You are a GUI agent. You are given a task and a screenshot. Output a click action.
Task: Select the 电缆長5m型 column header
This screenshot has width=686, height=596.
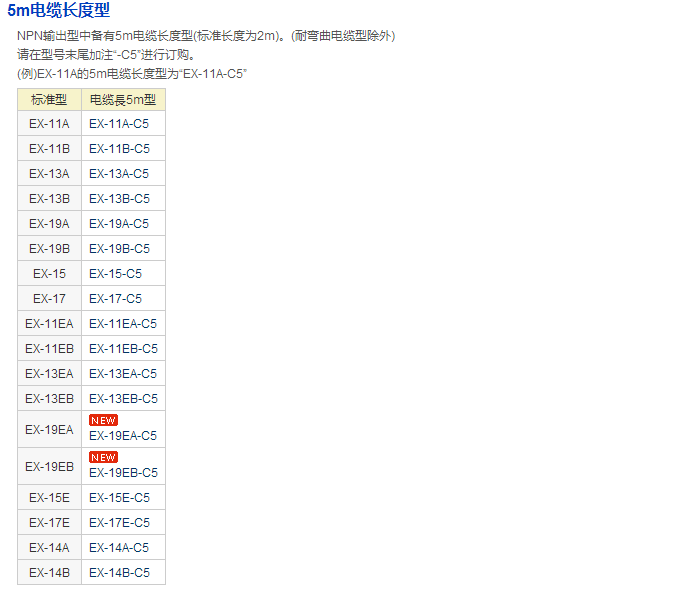(x=123, y=99)
